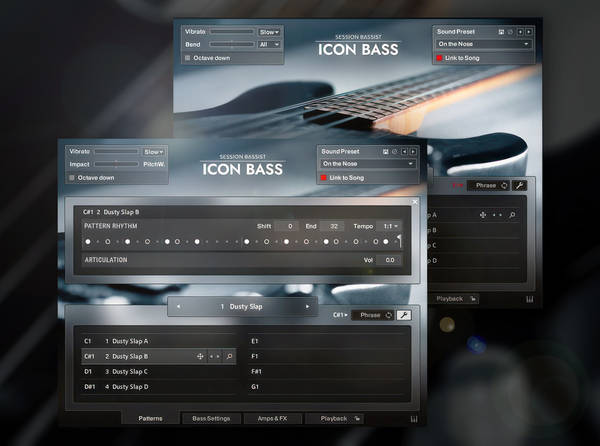Toggle Link to Song in the back window
Screen dimensions: 600x446
click(439, 58)
